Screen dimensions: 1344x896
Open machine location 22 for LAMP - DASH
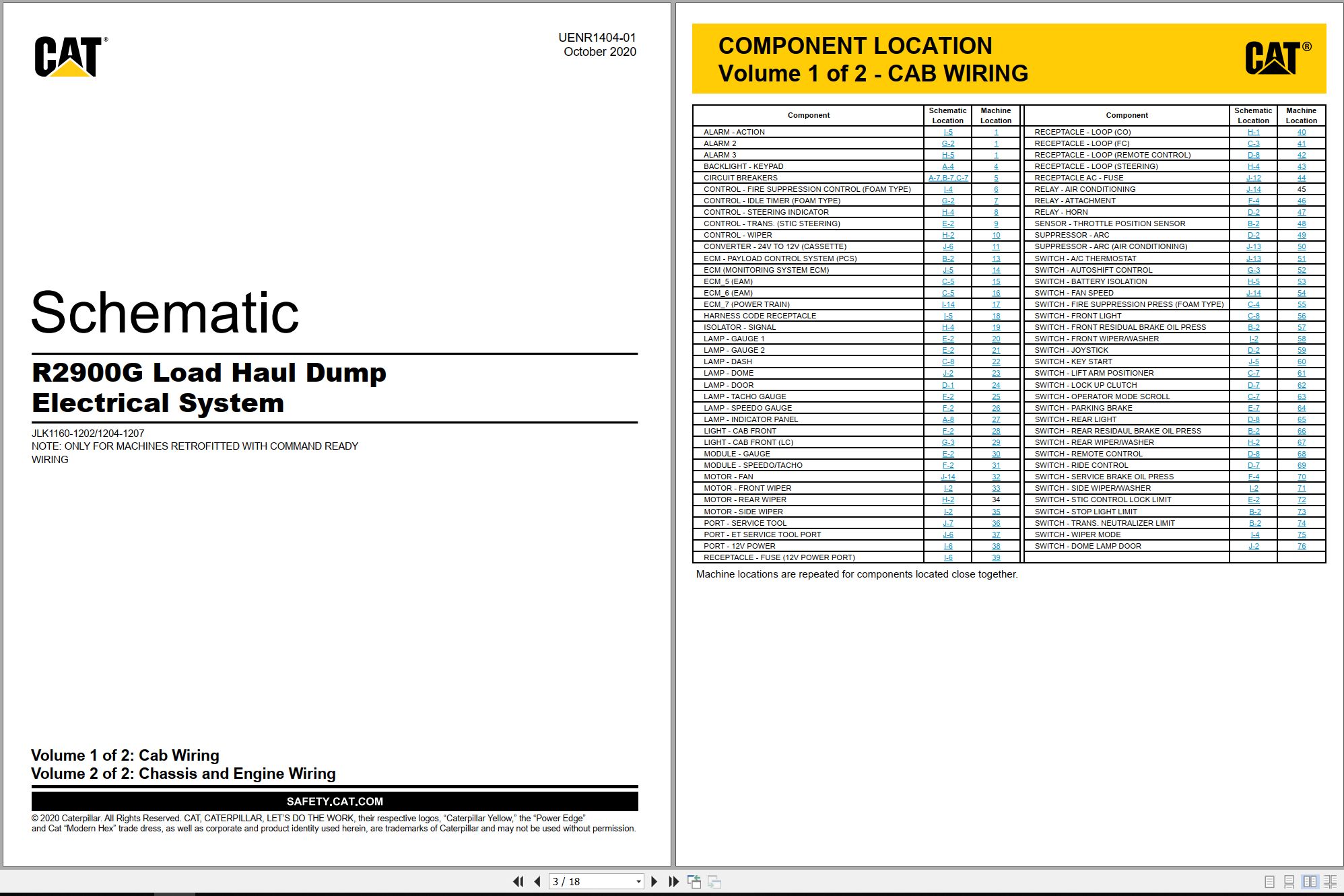(x=996, y=361)
